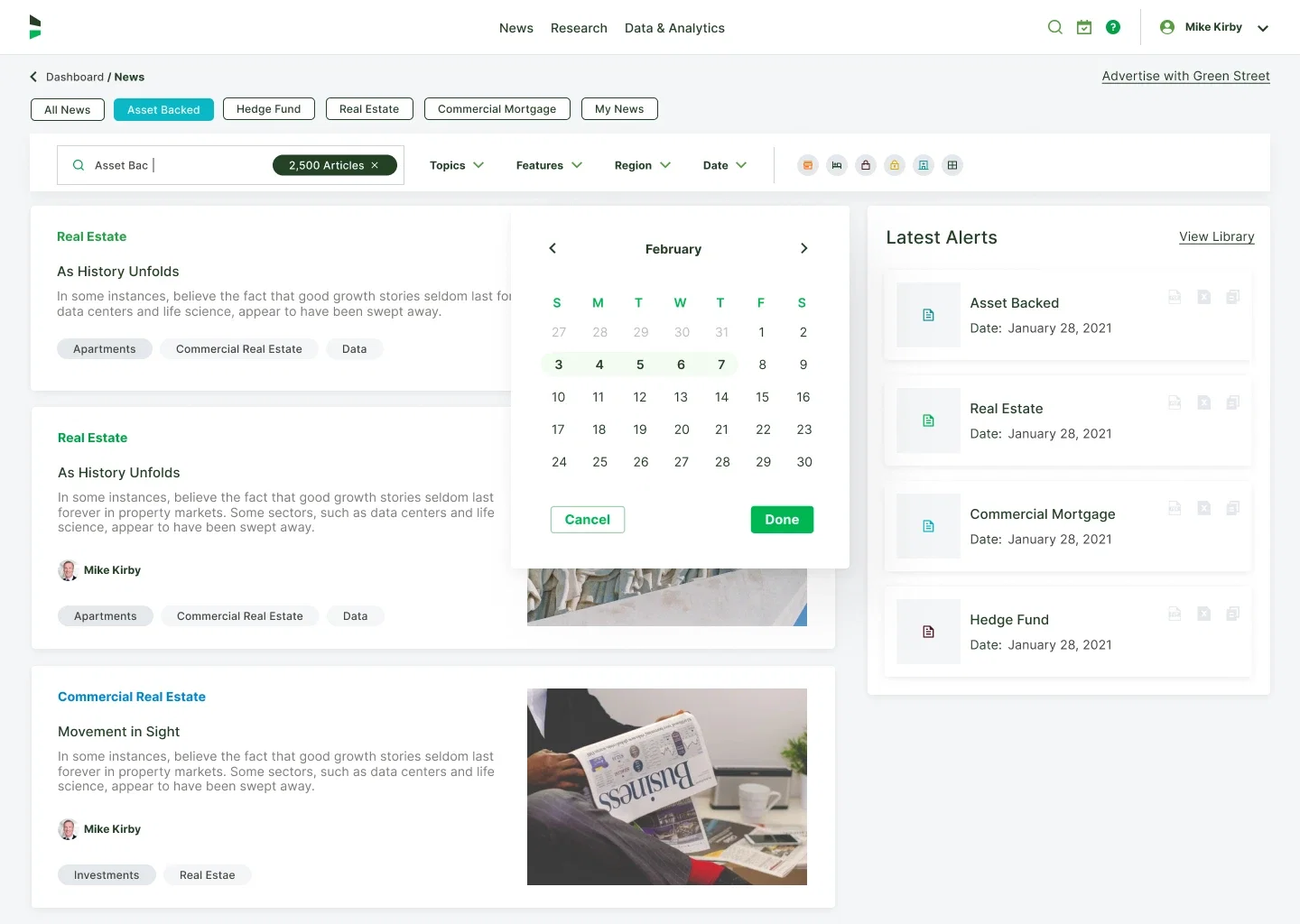Click the green help question mark icon

click(x=1113, y=27)
